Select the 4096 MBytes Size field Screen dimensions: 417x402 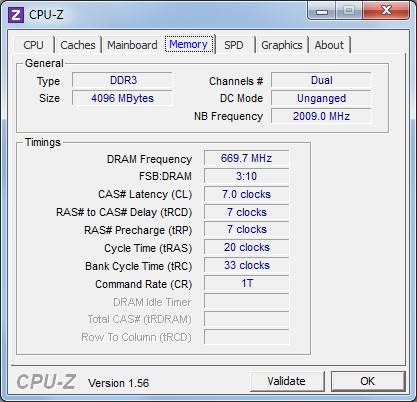click(122, 98)
